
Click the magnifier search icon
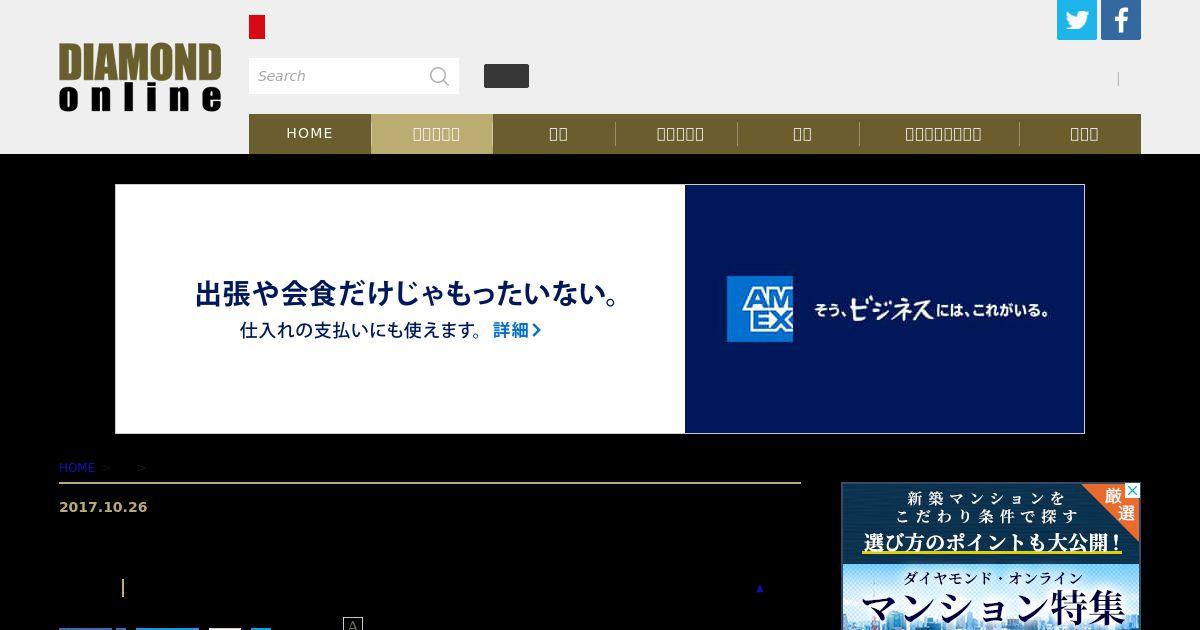tap(439, 76)
